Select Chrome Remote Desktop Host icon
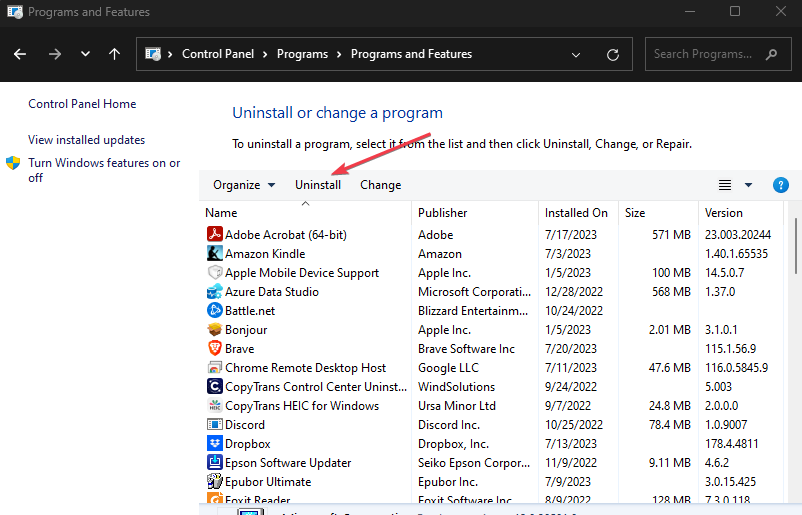 coord(214,367)
